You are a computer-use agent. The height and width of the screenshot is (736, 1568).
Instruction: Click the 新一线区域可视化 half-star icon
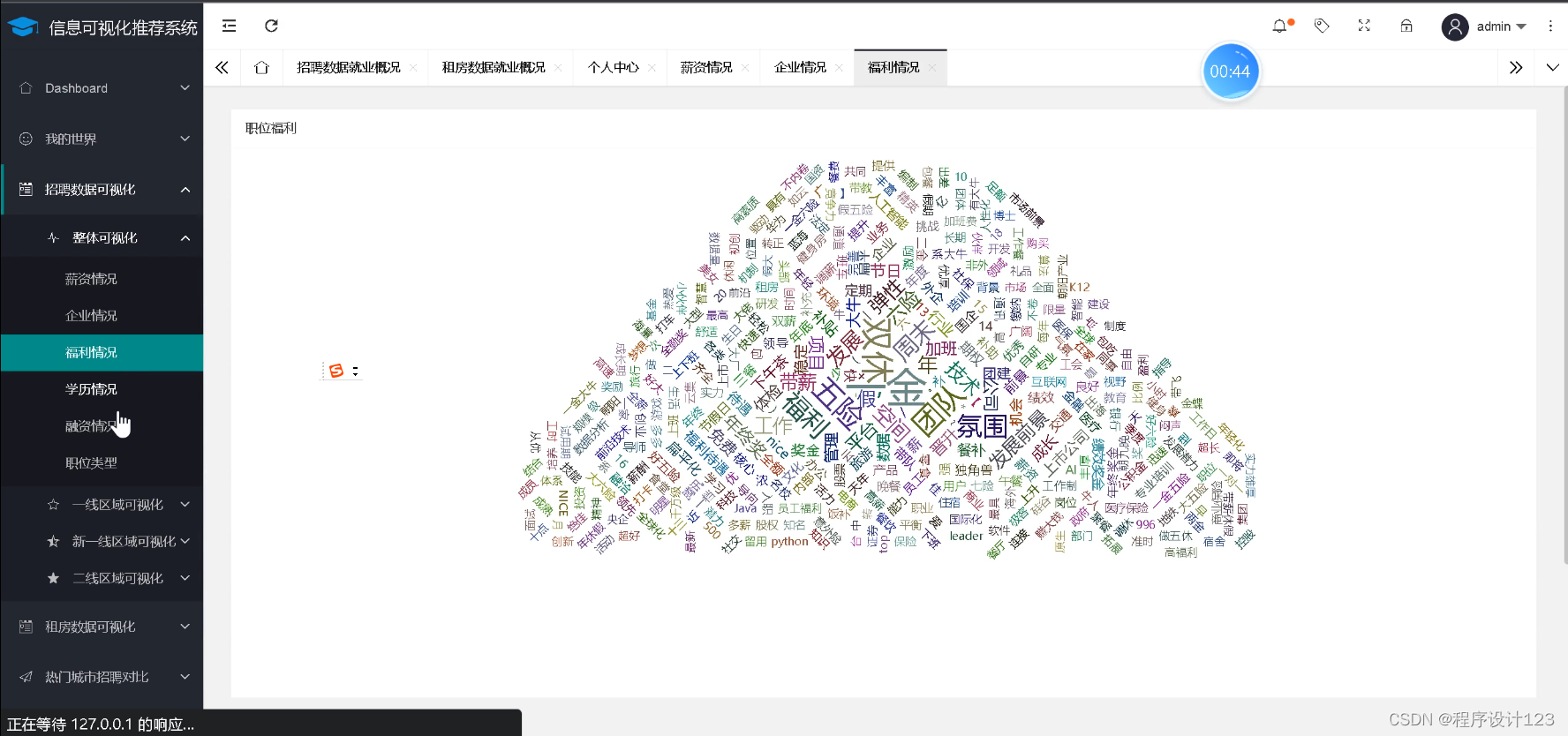tap(53, 542)
